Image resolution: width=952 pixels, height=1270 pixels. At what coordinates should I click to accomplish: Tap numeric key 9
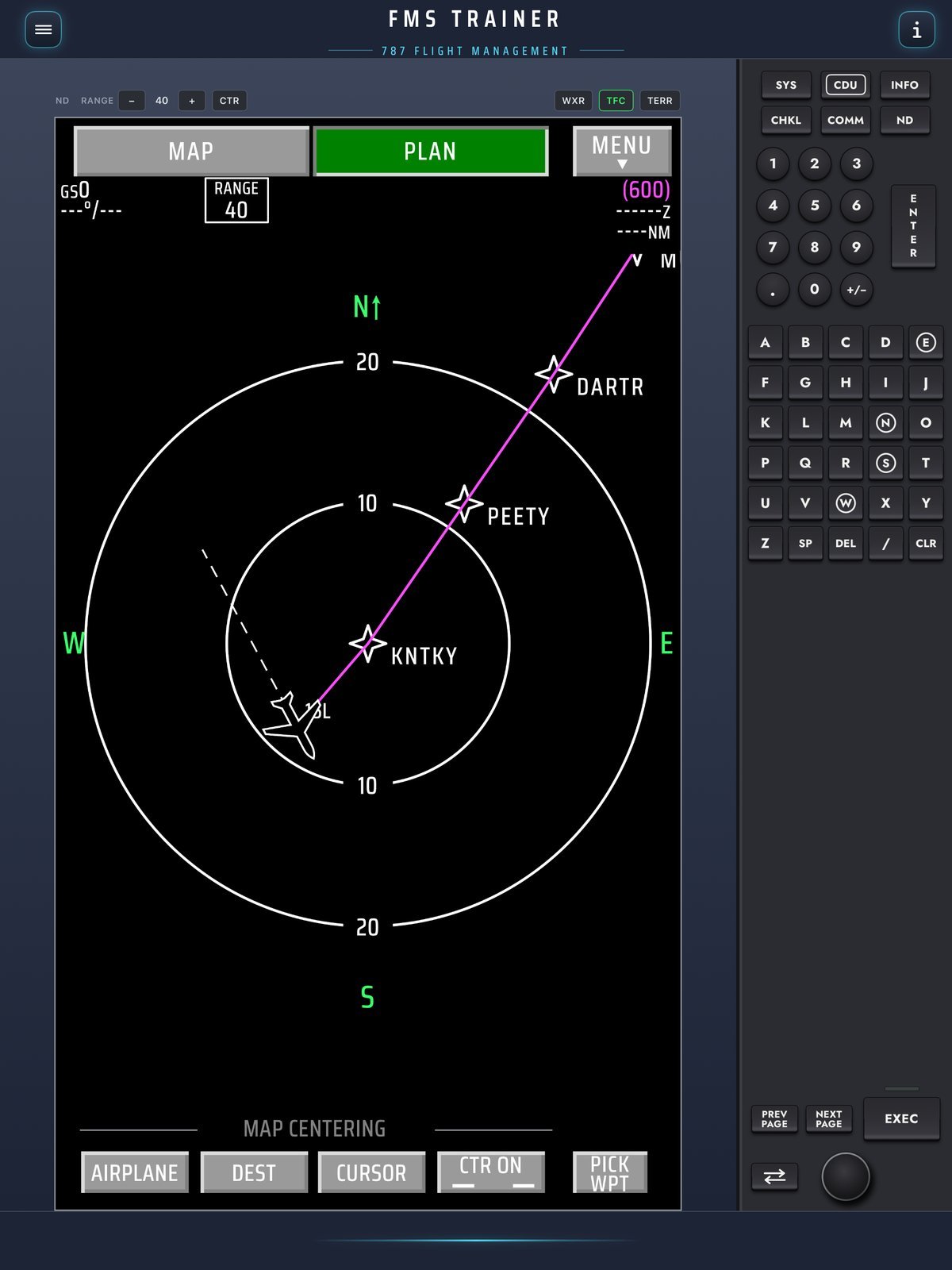click(x=856, y=247)
